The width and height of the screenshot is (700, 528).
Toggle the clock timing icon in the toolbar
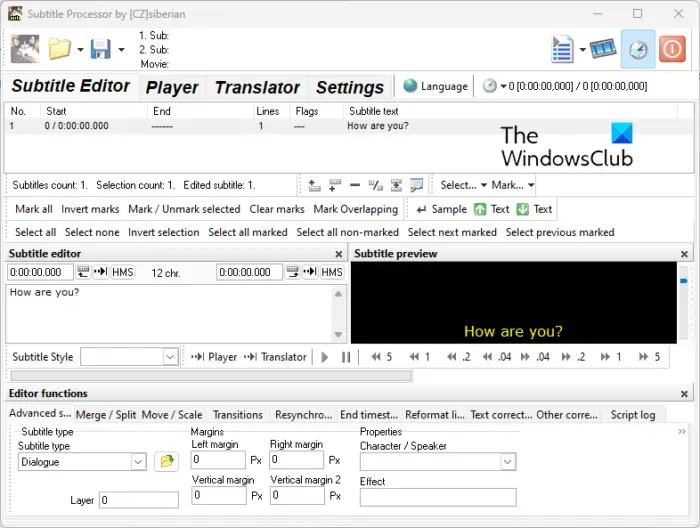(638, 49)
